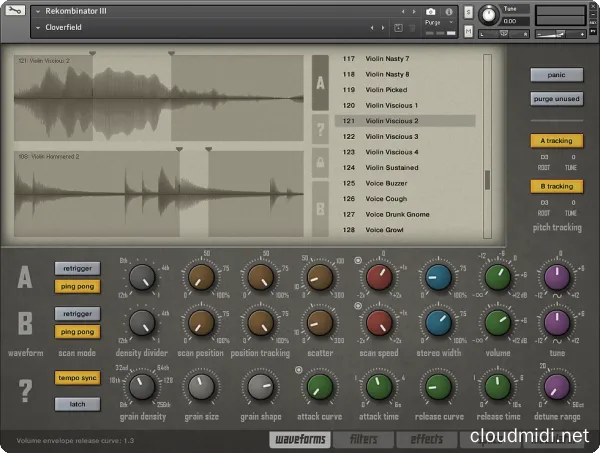Click the pan center icon on pan slider
This screenshot has height=453, width=600.
click(504, 34)
